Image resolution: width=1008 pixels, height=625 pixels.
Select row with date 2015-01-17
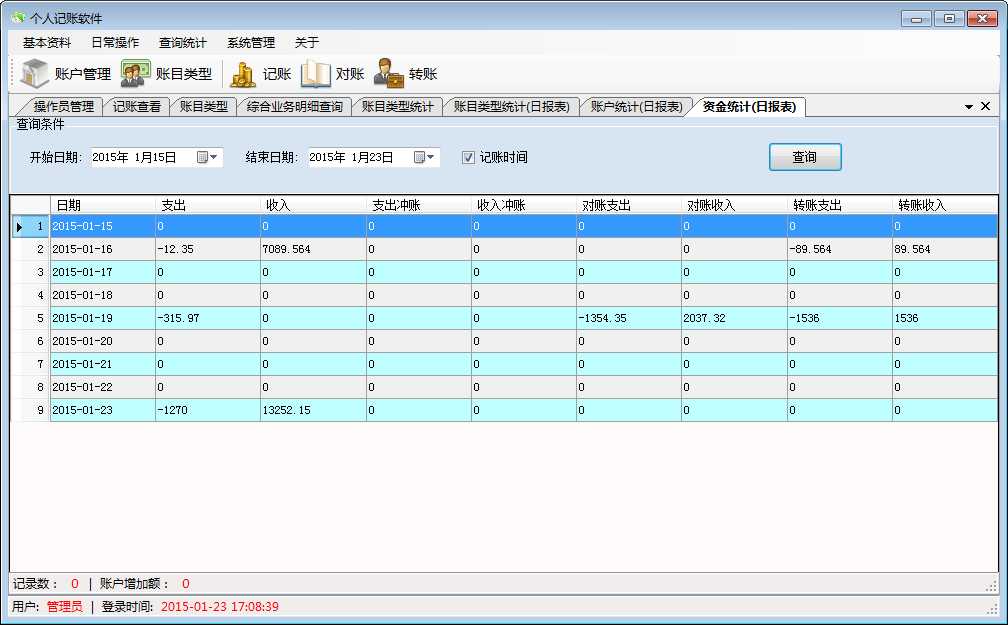click(505, 273)
